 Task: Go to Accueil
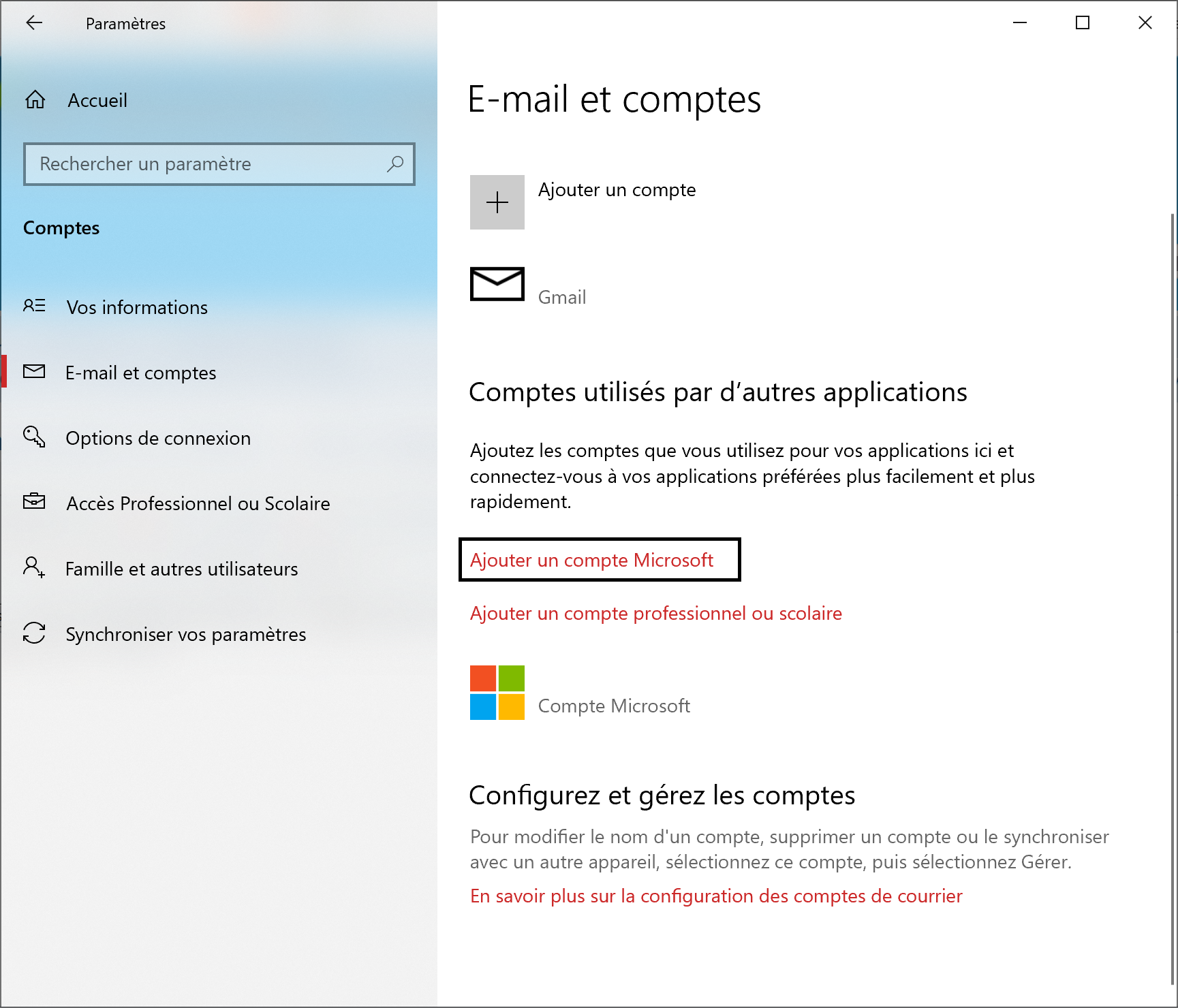pyautogui.click(x=97, y=100)
